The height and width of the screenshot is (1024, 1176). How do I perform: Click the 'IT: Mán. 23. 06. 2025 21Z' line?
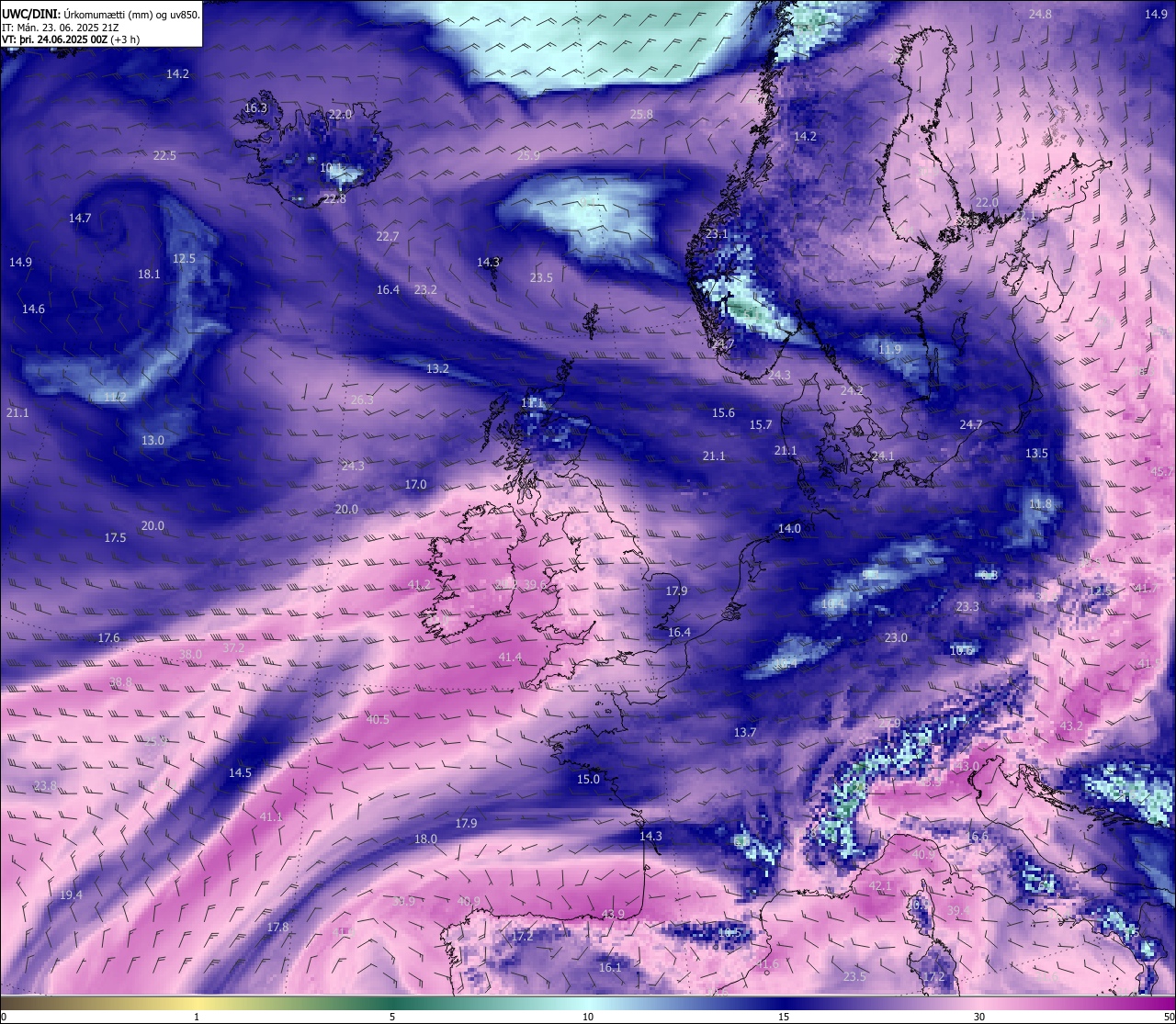click(60, 28)
